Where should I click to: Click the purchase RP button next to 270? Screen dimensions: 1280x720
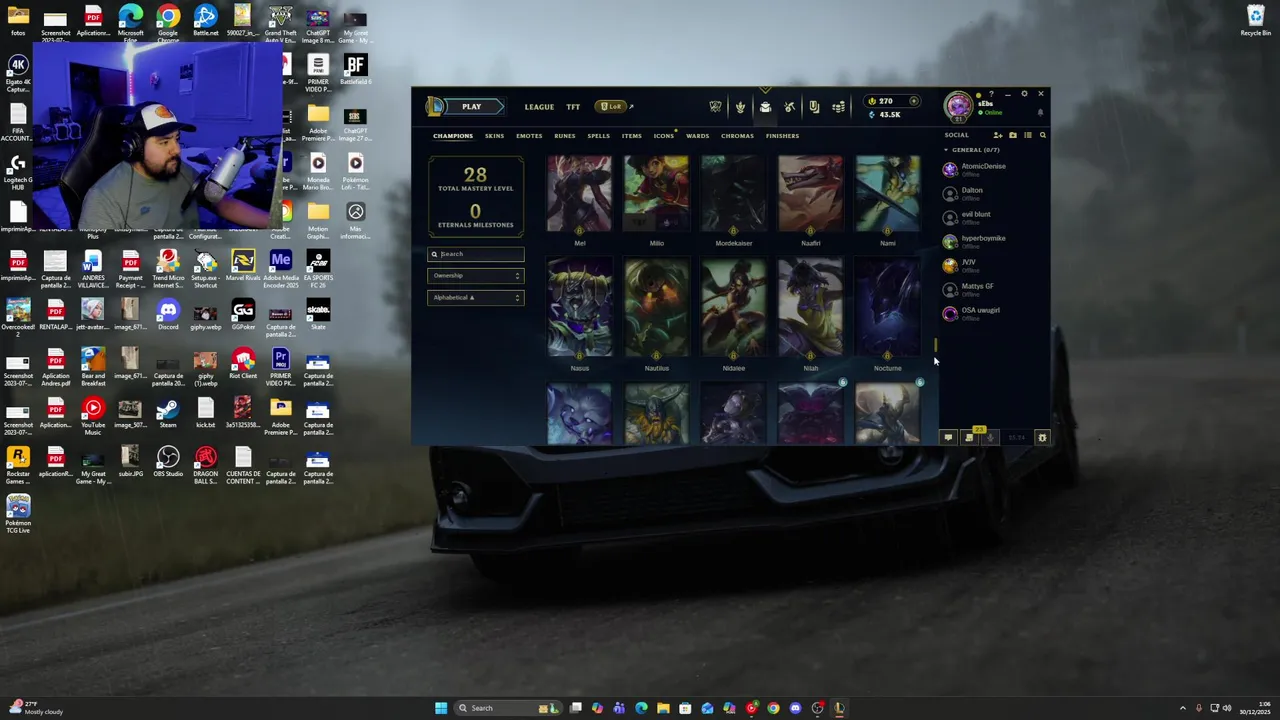913,101
